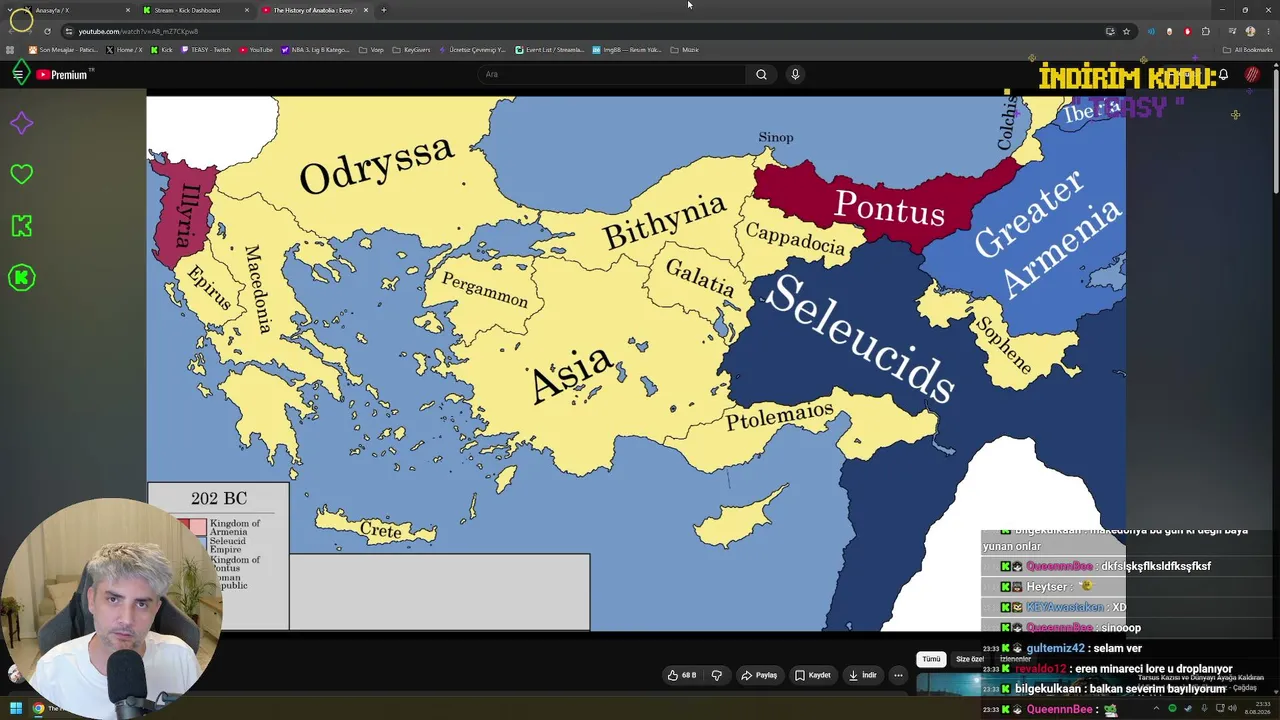Click the YouTube search magnifier button
Viewport: 1280px width, 720px height.
761,74
